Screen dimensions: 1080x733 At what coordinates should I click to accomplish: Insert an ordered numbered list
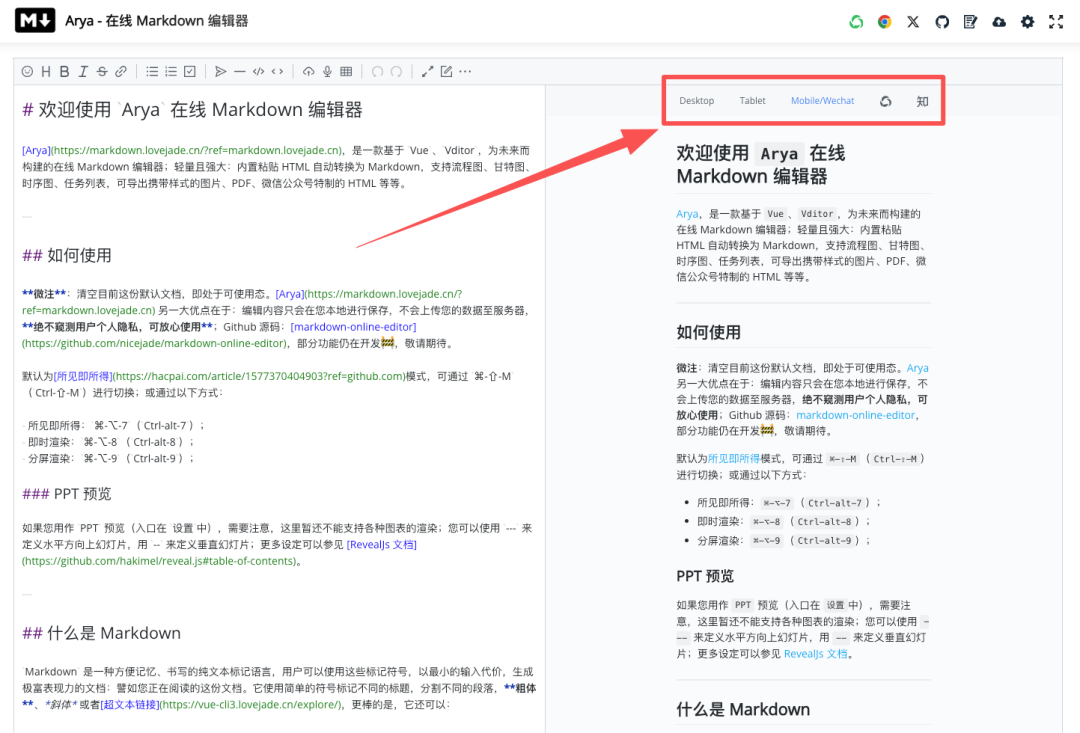click(x=171, y=72)
